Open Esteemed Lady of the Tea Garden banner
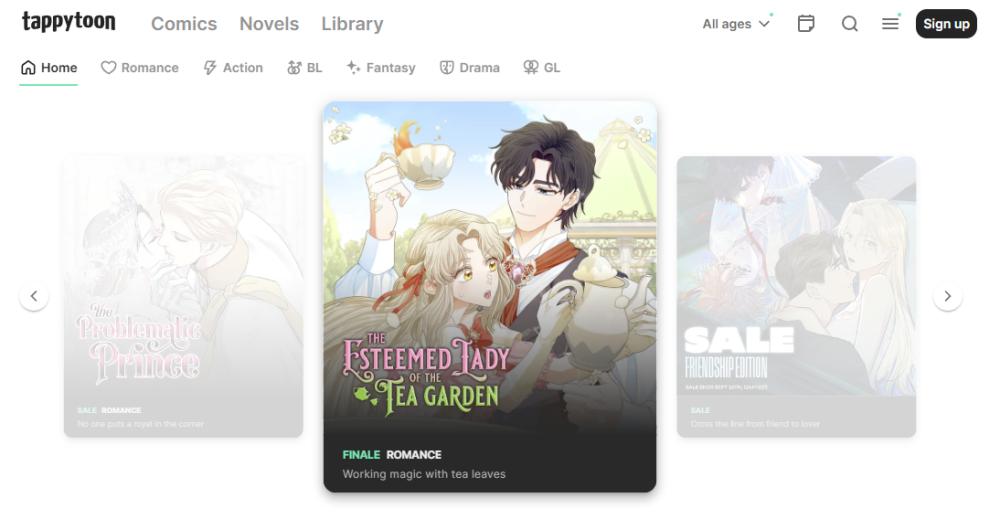 coord(490,296)
